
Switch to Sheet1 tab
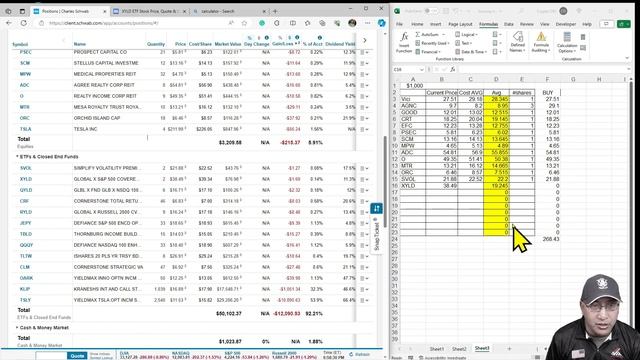436,349
